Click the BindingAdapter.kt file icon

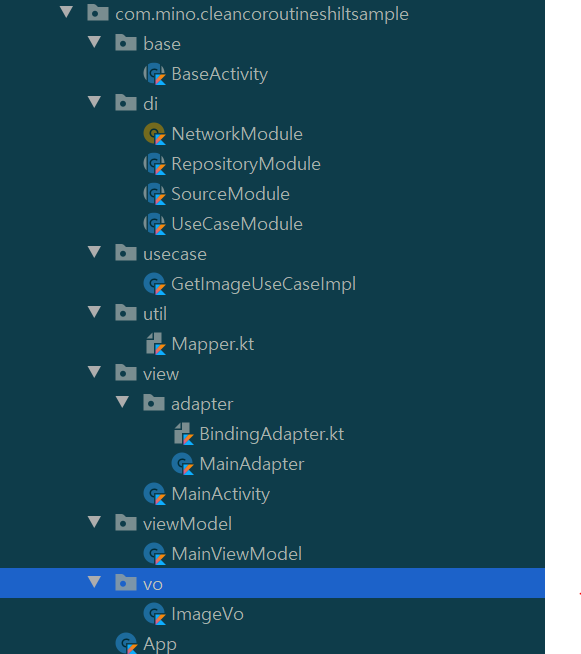(x=183, y=434)
